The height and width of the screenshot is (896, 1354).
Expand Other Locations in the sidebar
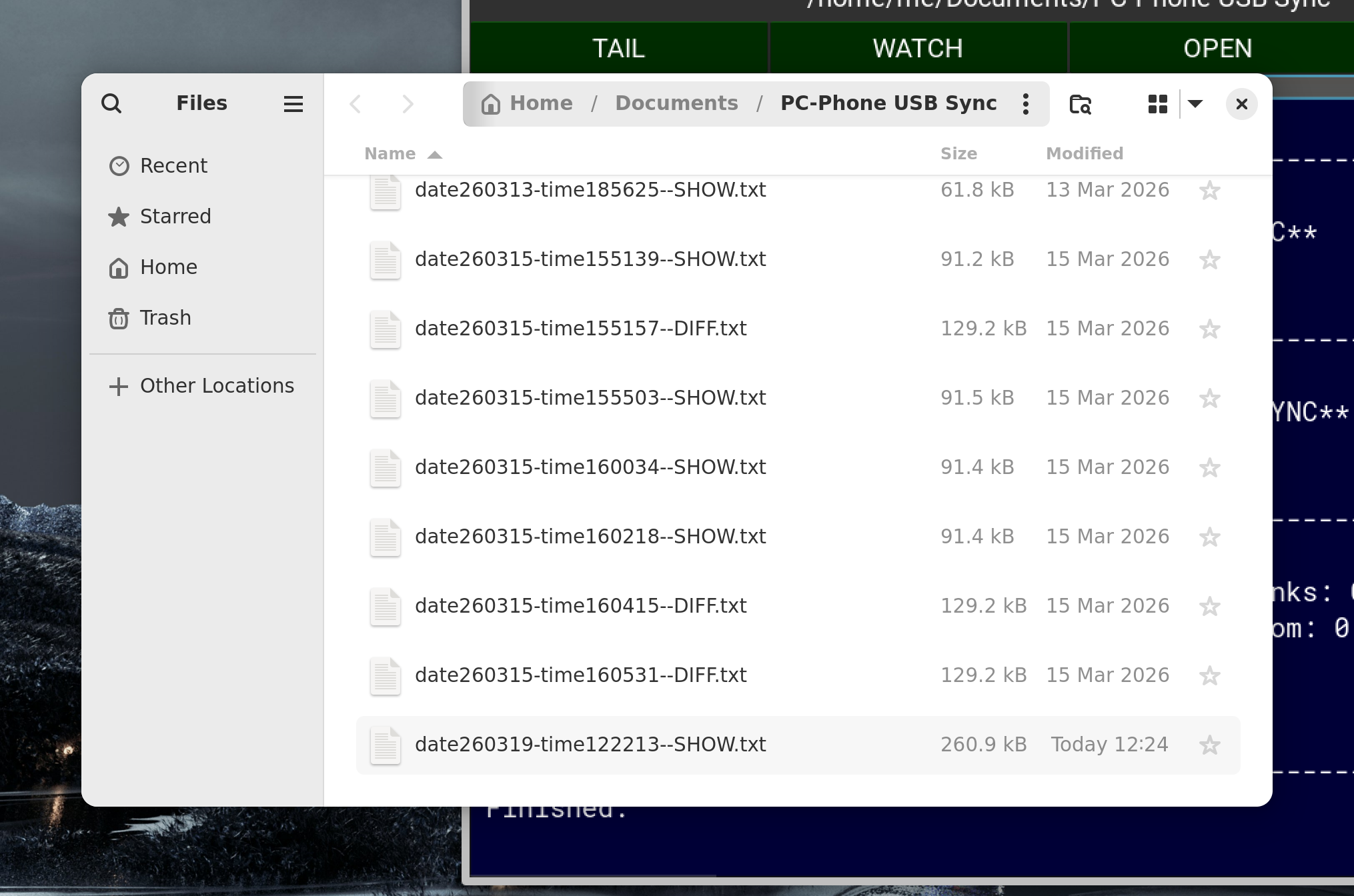pos(216,386)
